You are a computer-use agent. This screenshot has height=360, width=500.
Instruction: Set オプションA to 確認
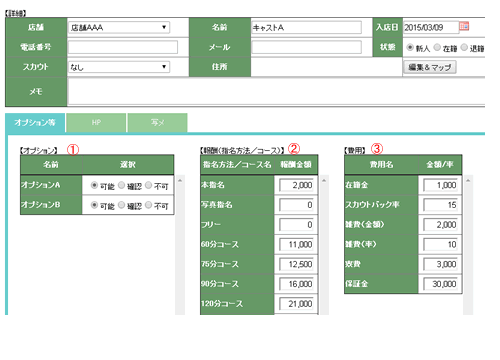(121, 185)
